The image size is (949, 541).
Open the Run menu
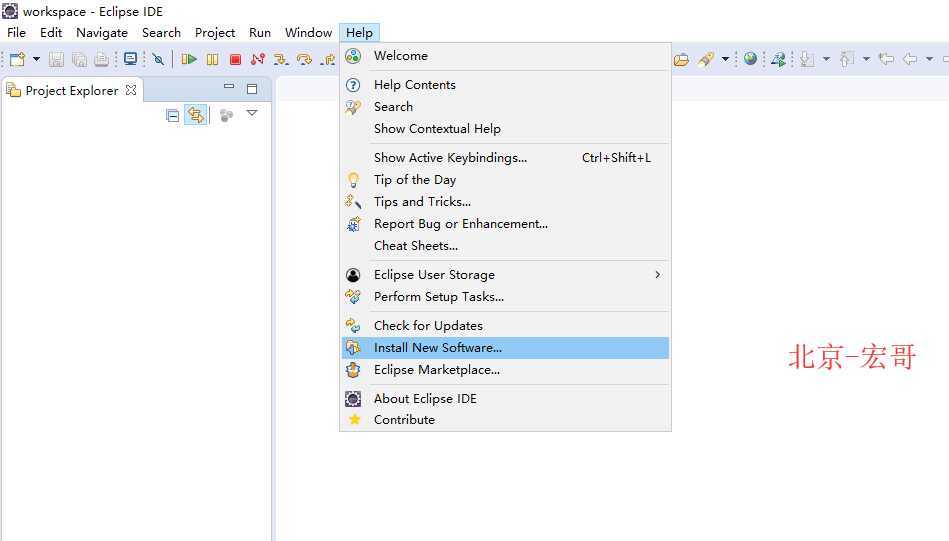pyautogui.click(x=260, y=33)
